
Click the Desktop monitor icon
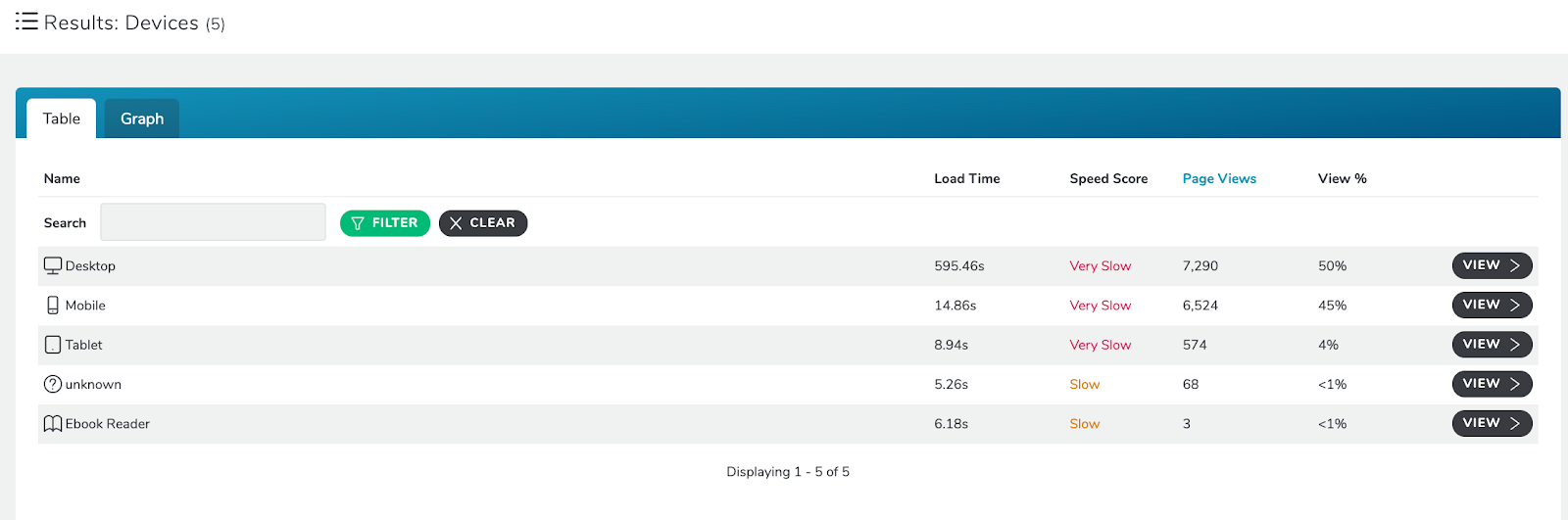point(53,265)
